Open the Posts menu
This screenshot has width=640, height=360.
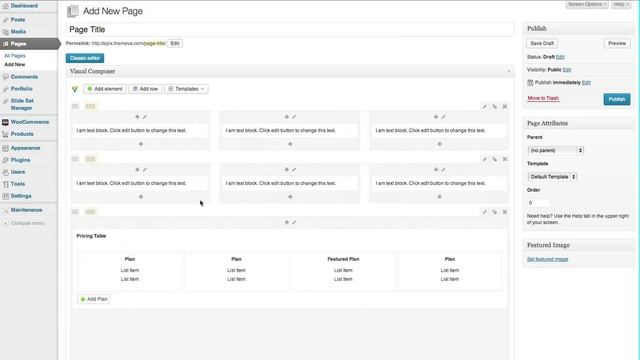18,20
